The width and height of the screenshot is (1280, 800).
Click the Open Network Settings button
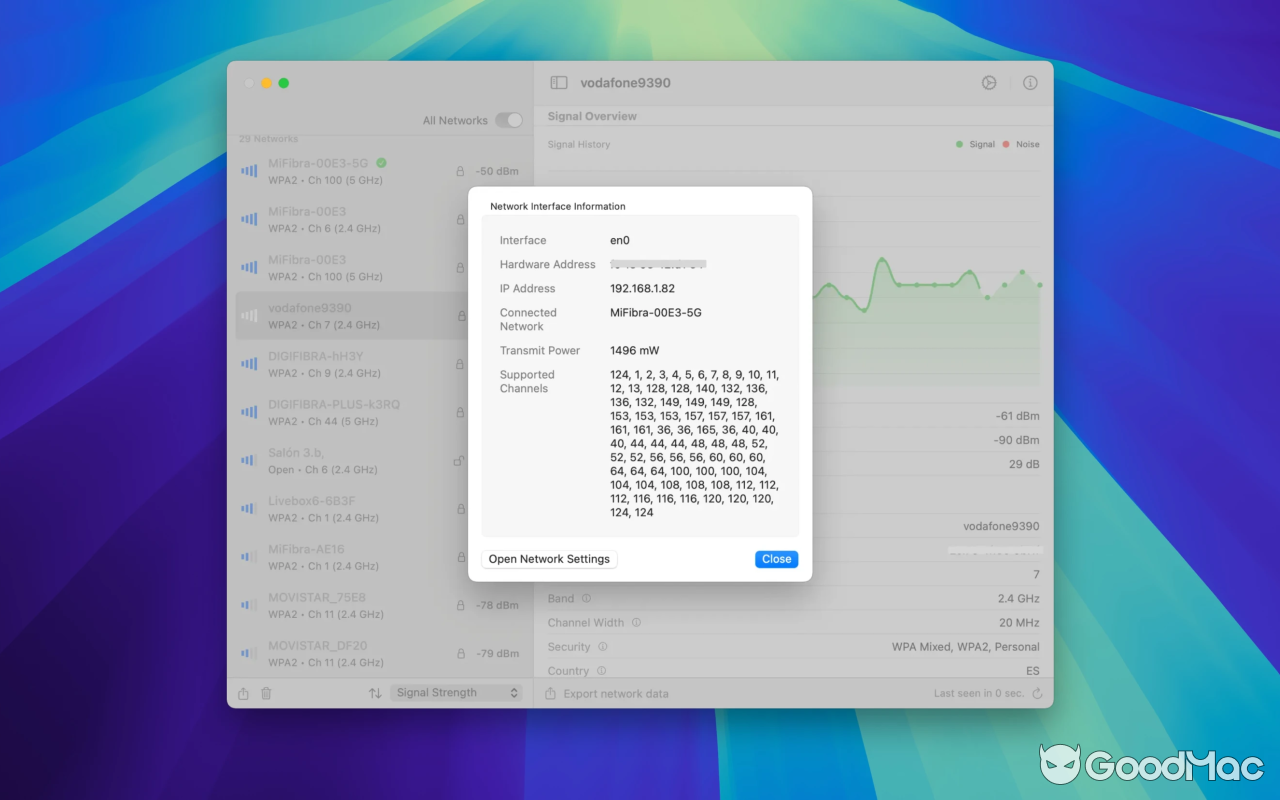549,559
